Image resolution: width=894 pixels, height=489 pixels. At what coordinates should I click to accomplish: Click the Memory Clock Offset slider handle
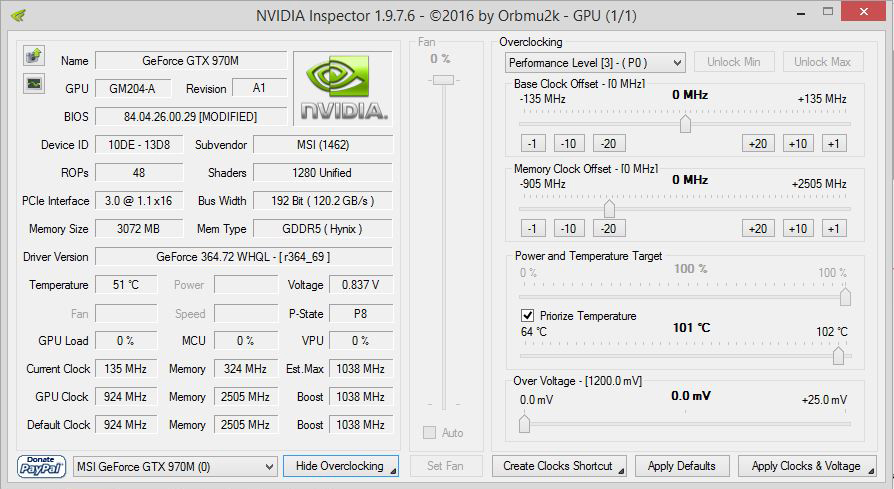pos(609,209)
